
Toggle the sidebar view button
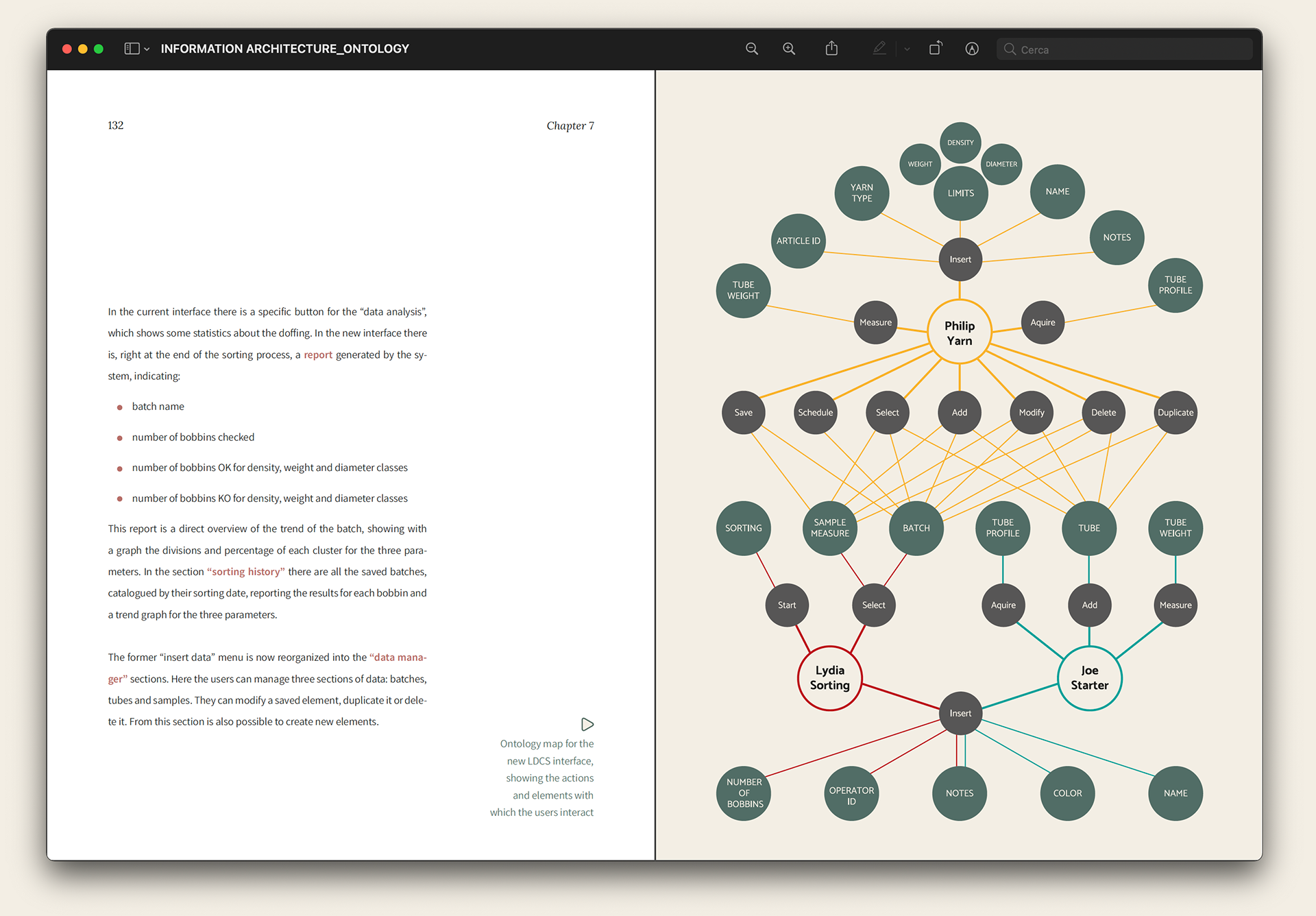pos(132,49)
